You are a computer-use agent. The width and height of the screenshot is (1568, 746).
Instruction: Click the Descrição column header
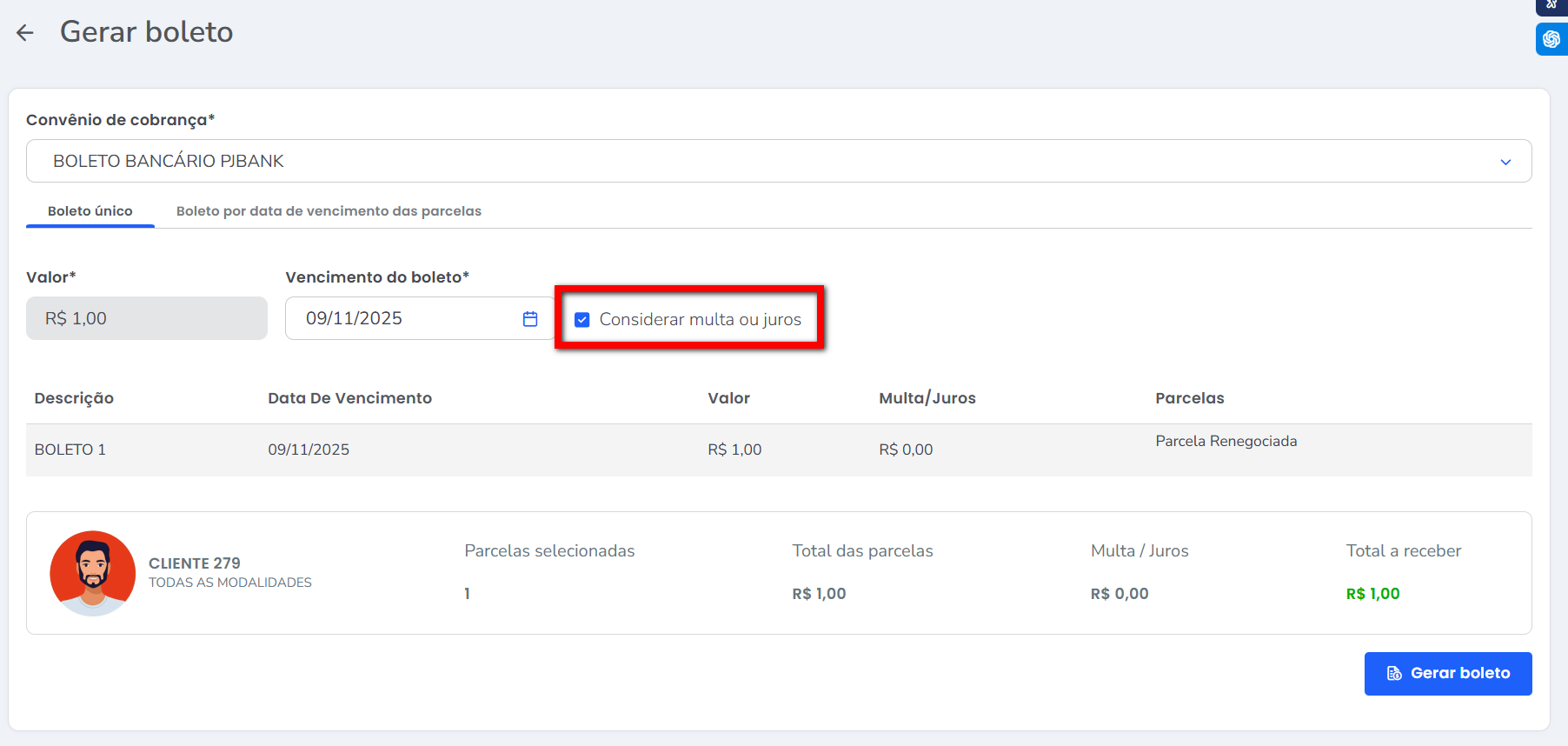(74, 398)
